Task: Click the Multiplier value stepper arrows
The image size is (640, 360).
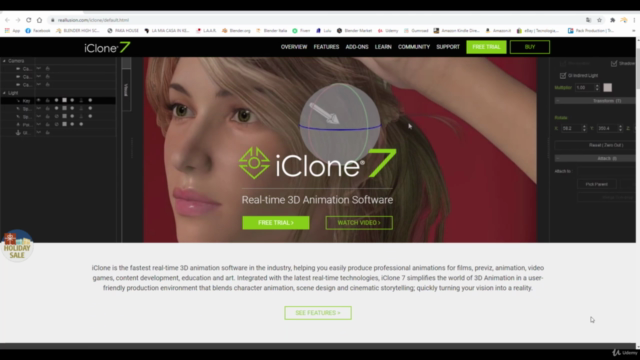Action: 597,87
